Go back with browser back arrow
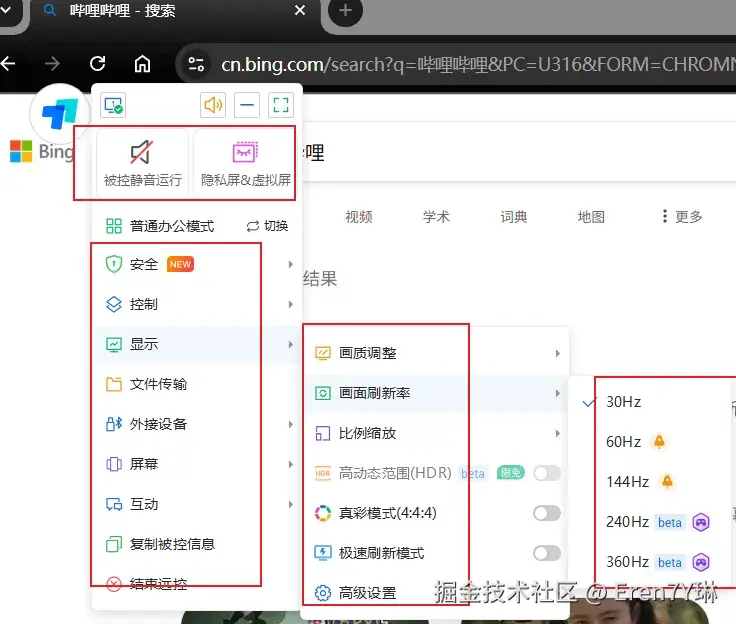 tap(8, 63)
